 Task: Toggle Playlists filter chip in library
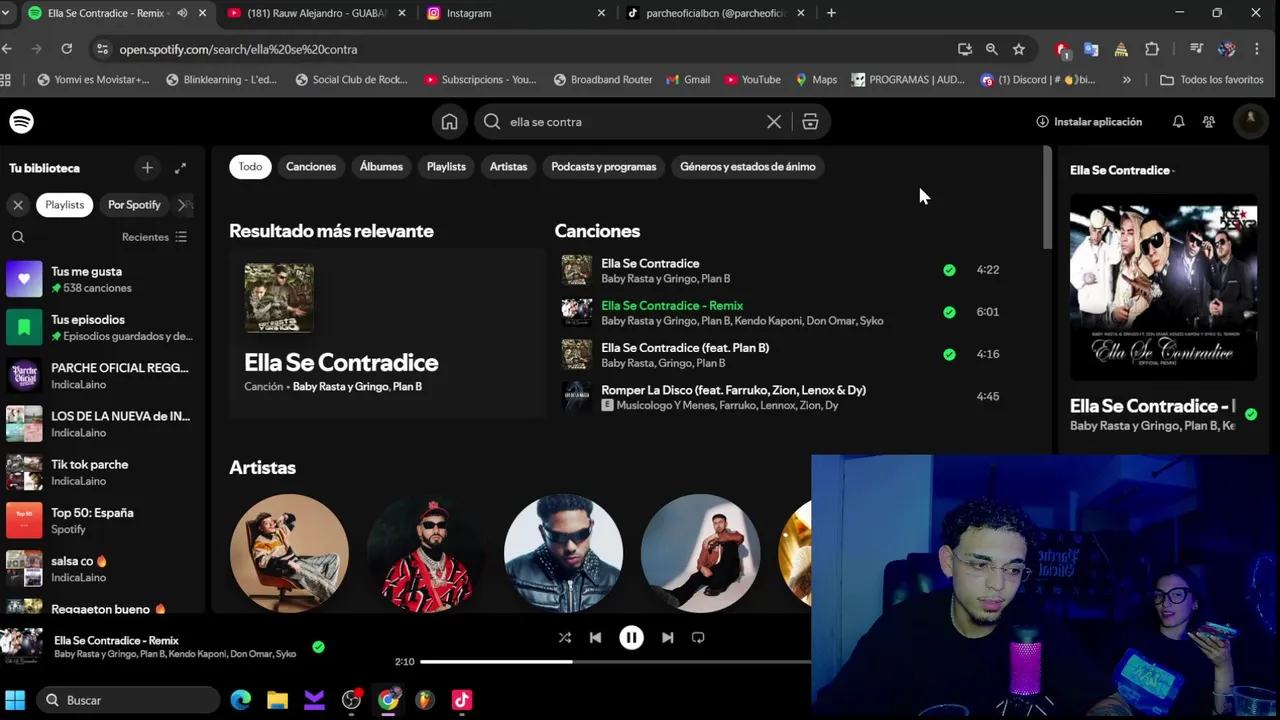click(64, 205)
